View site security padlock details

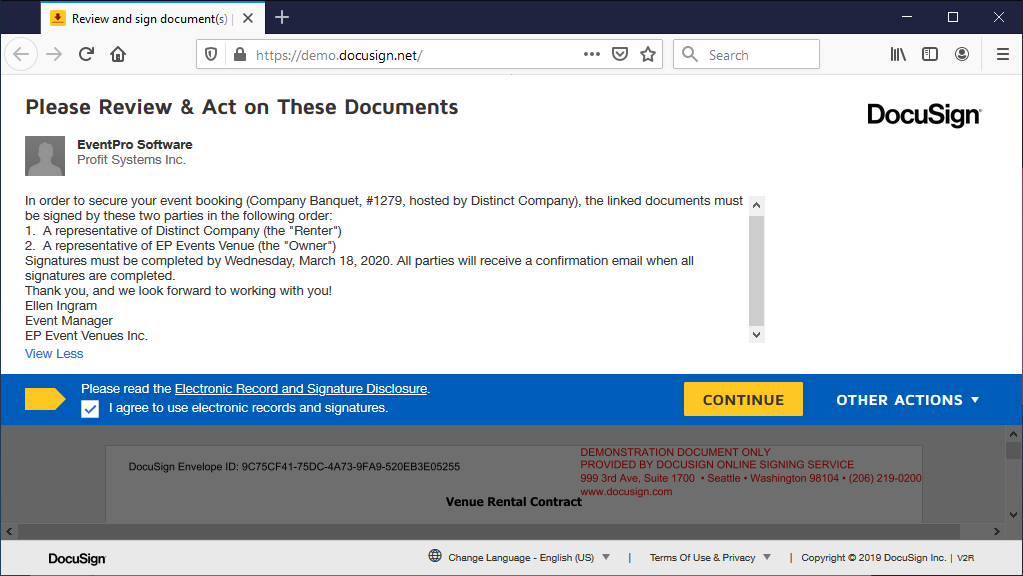[239, 54]
